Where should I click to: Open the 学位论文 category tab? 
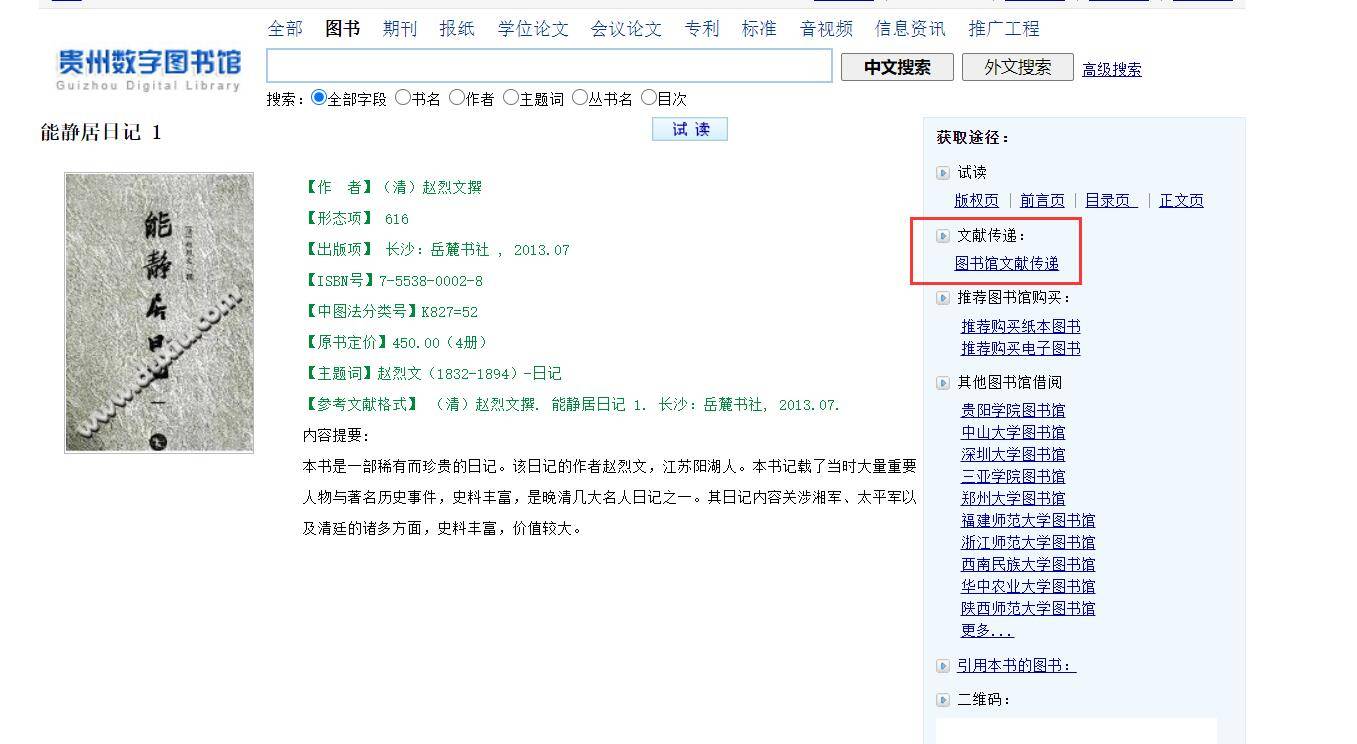click(533, 29)
